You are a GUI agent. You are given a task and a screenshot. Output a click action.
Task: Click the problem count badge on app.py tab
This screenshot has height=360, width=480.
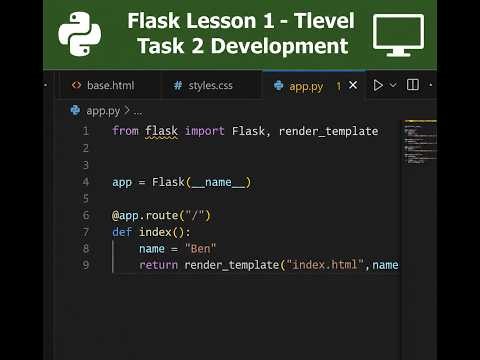(339, 86)
